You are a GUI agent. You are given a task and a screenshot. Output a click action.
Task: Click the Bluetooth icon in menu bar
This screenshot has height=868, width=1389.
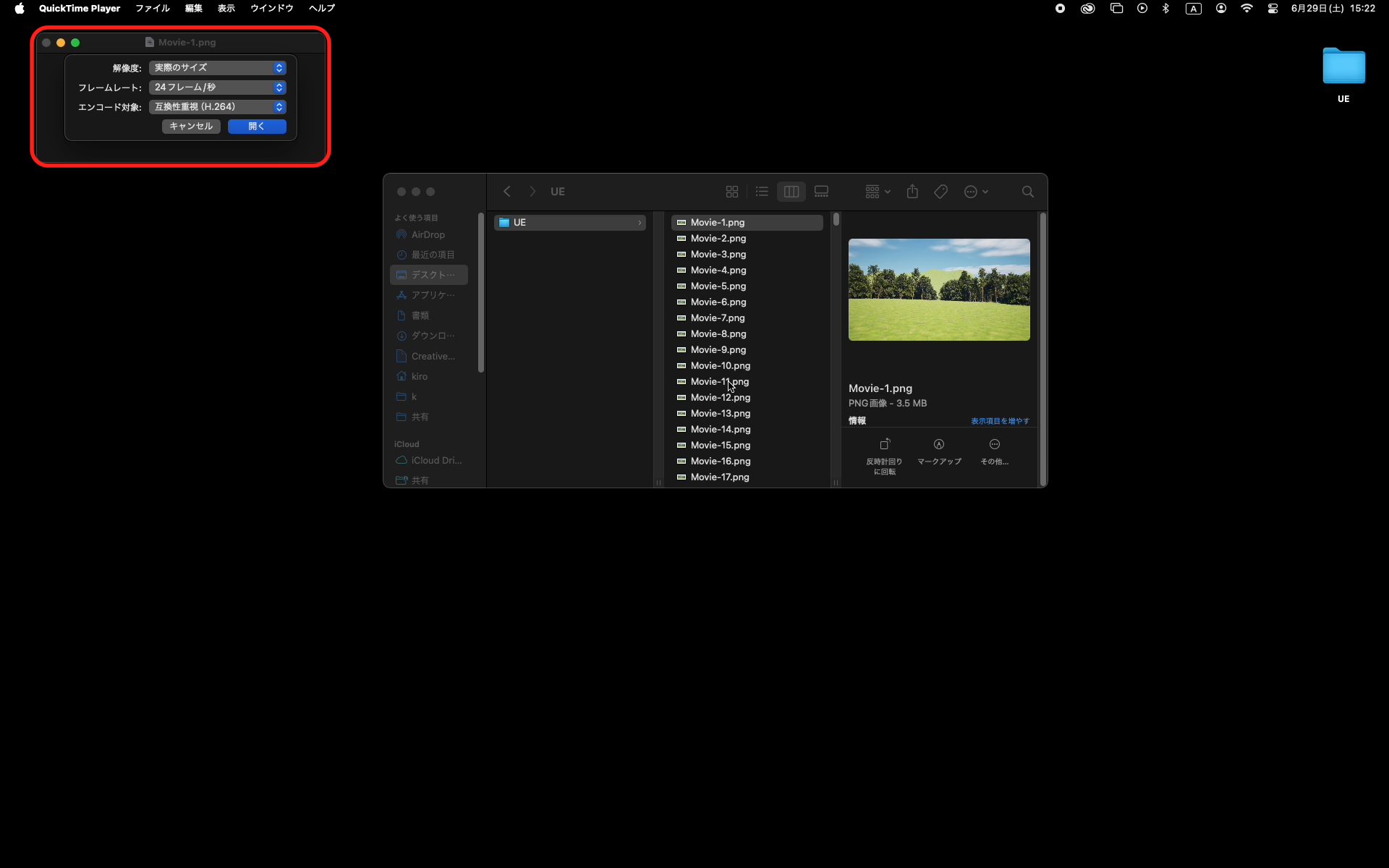(x=1165, y=9)
